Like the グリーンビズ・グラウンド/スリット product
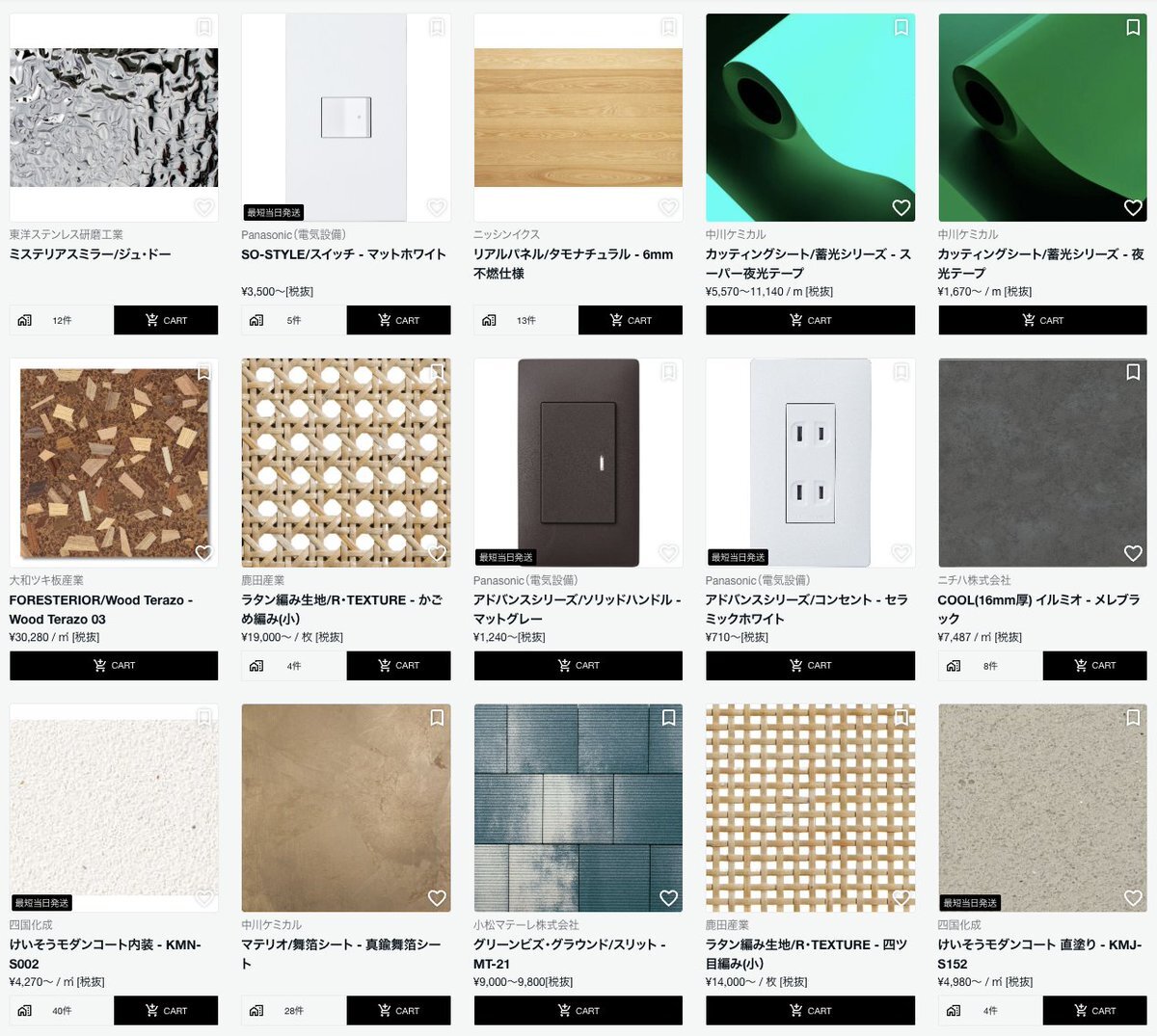This screenshot has height=1036, width=1157. pyautogui.click(x=668, y=898)
